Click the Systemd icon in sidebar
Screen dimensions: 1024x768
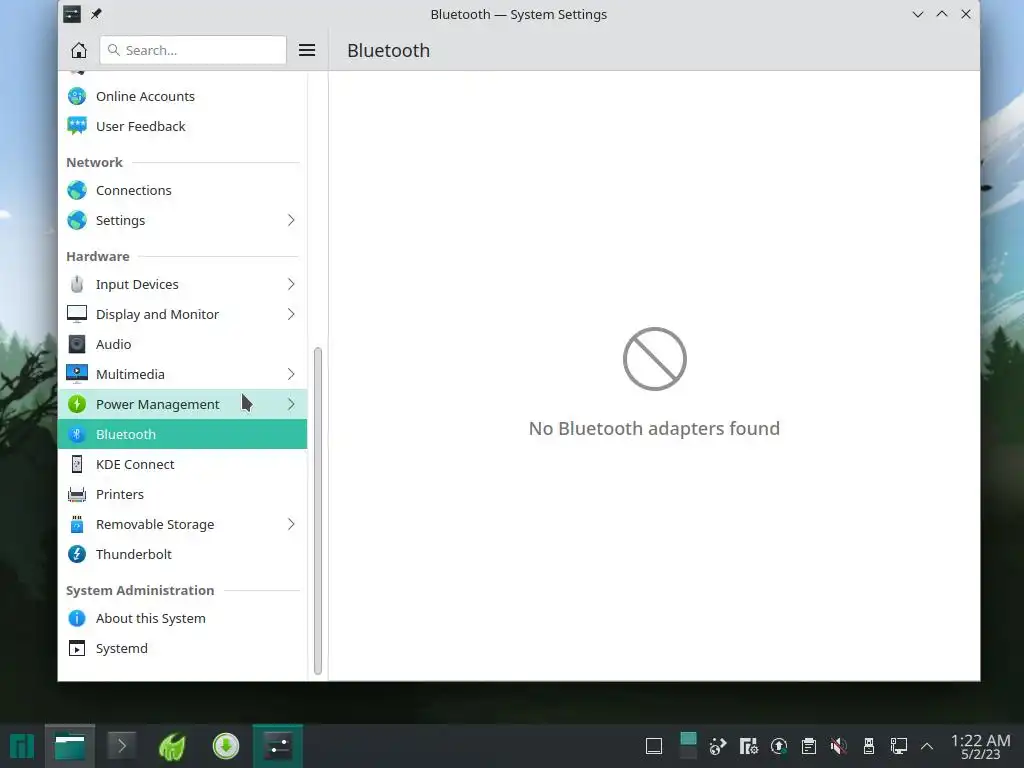tap(76, 648)
